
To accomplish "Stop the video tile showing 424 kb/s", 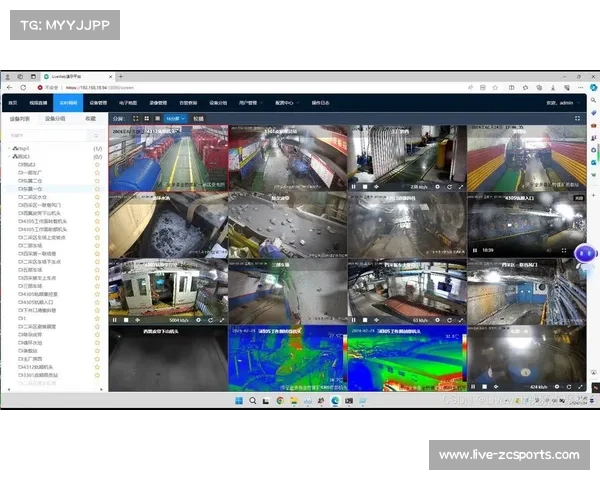I will pyautogui.click(x=484, y=387).
